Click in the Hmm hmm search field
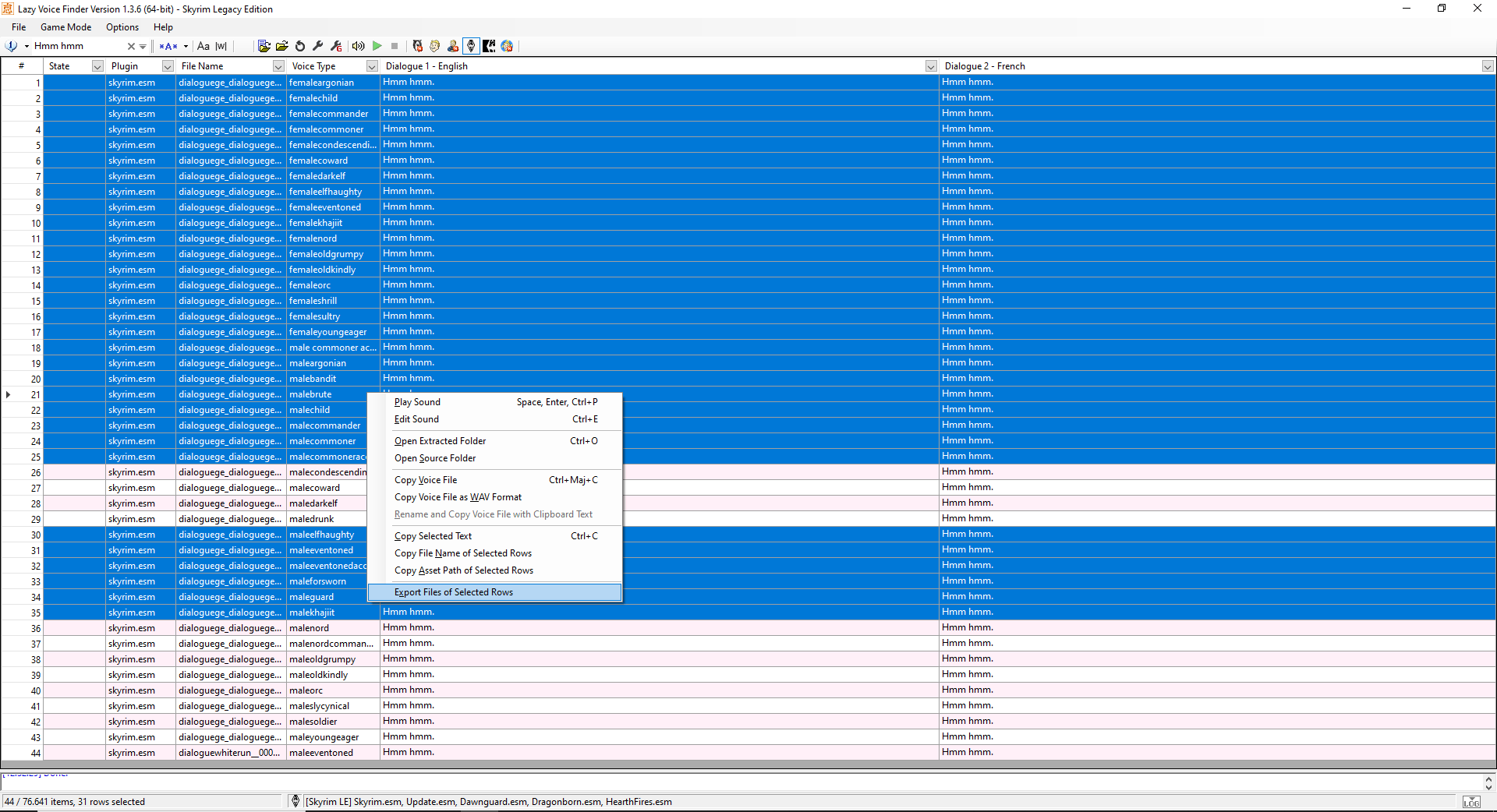Screen dimensions: 1497x812 point(78,46)
